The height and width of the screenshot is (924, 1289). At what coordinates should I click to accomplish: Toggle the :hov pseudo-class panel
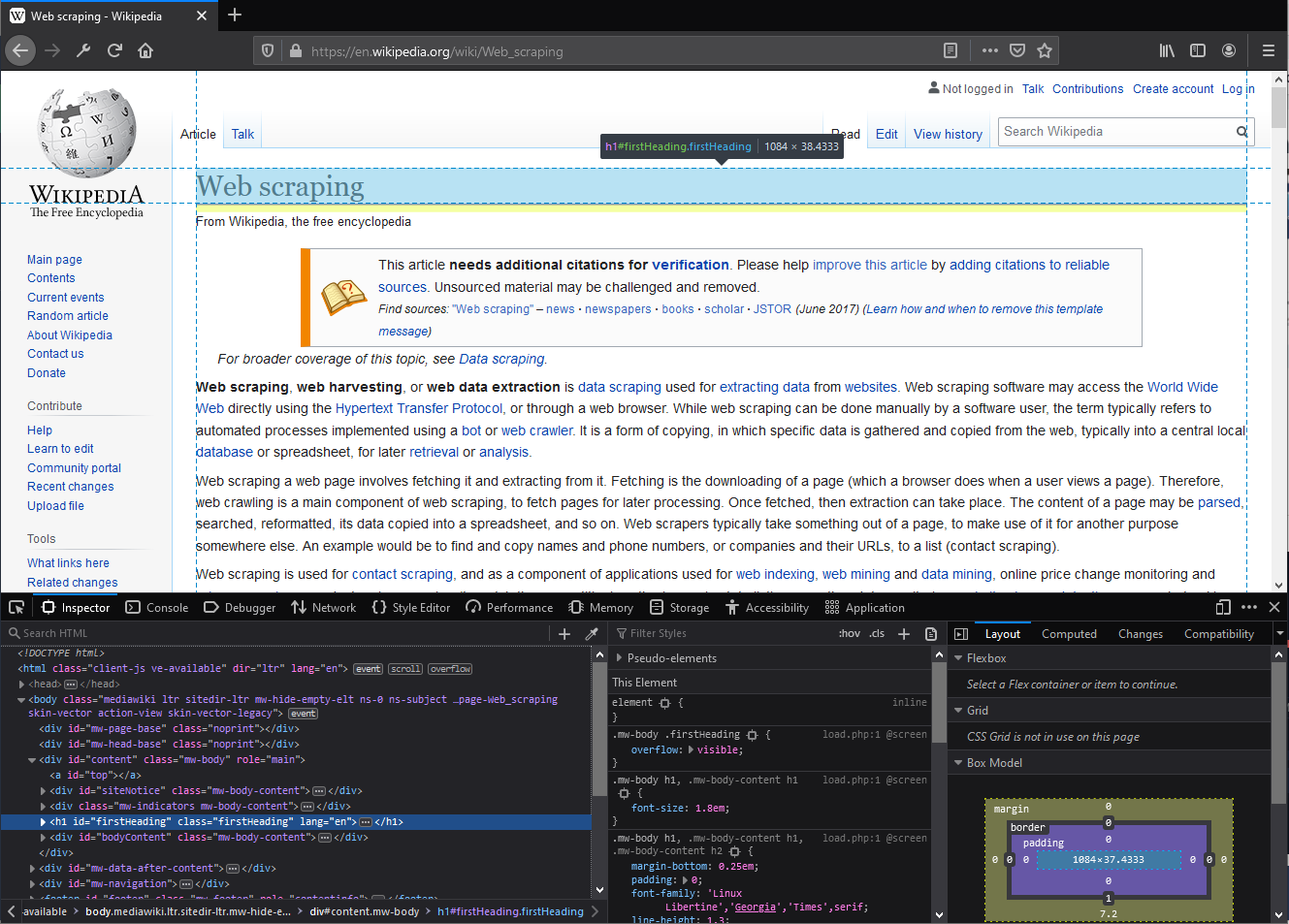click(x=850, y=633)
